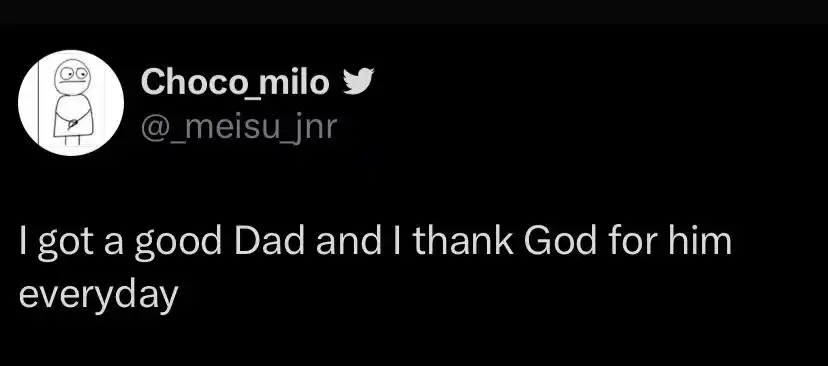The height and width of the screenshot is (366, 828).
Task: Click the stick figure's head in avatar
Action: (x=72, y=74)
